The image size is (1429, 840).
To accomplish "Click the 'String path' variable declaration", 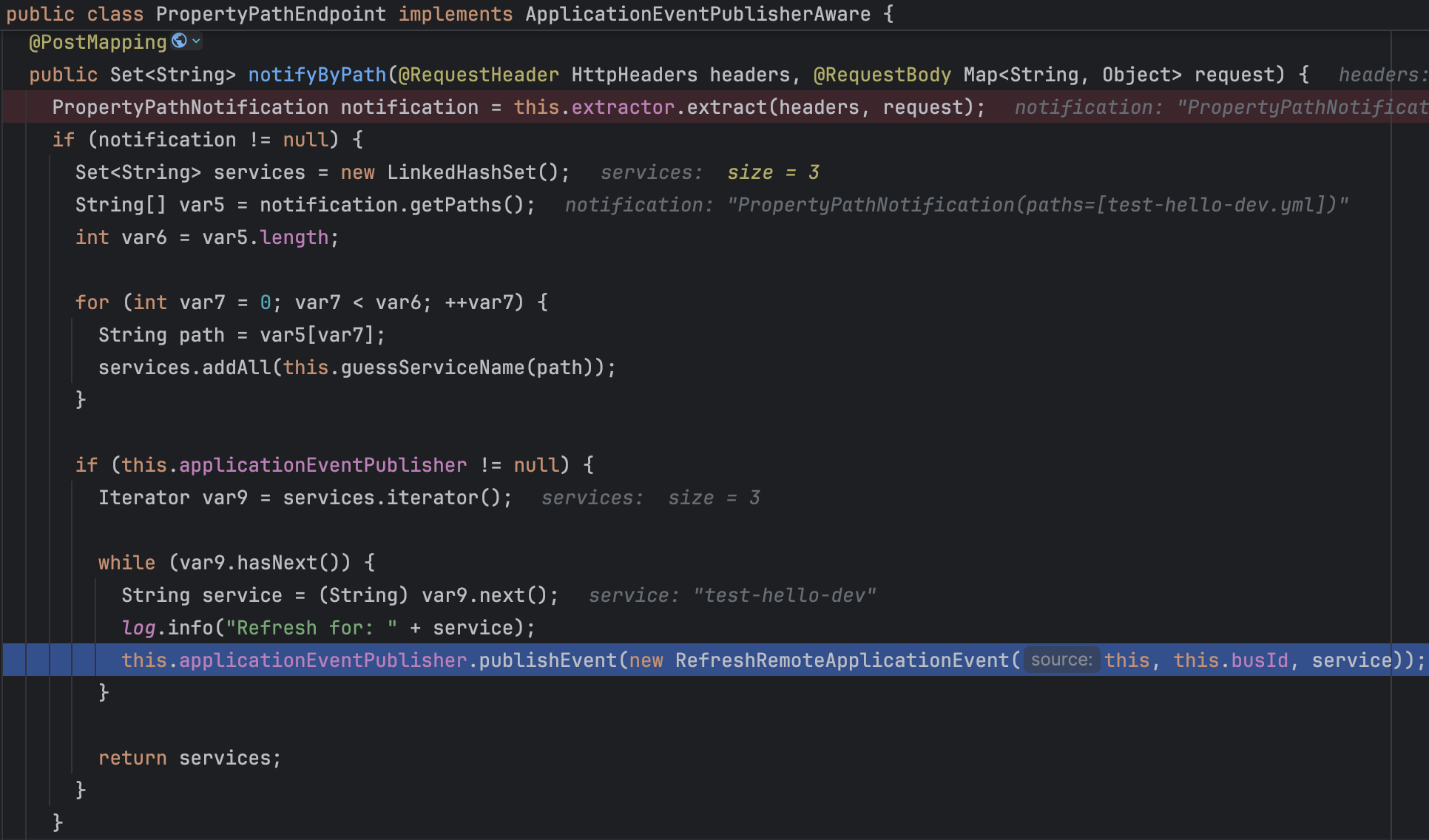I will click(161, 335).
